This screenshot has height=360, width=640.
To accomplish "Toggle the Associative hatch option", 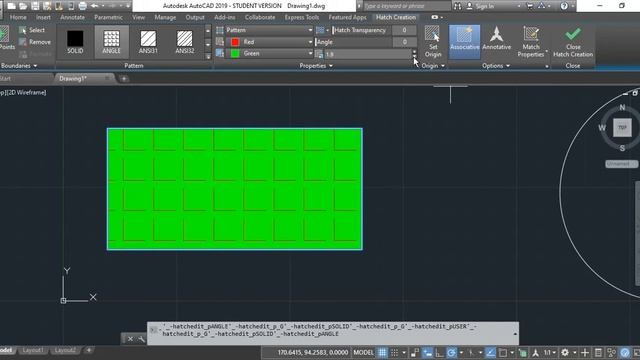I will pos(464,41).
